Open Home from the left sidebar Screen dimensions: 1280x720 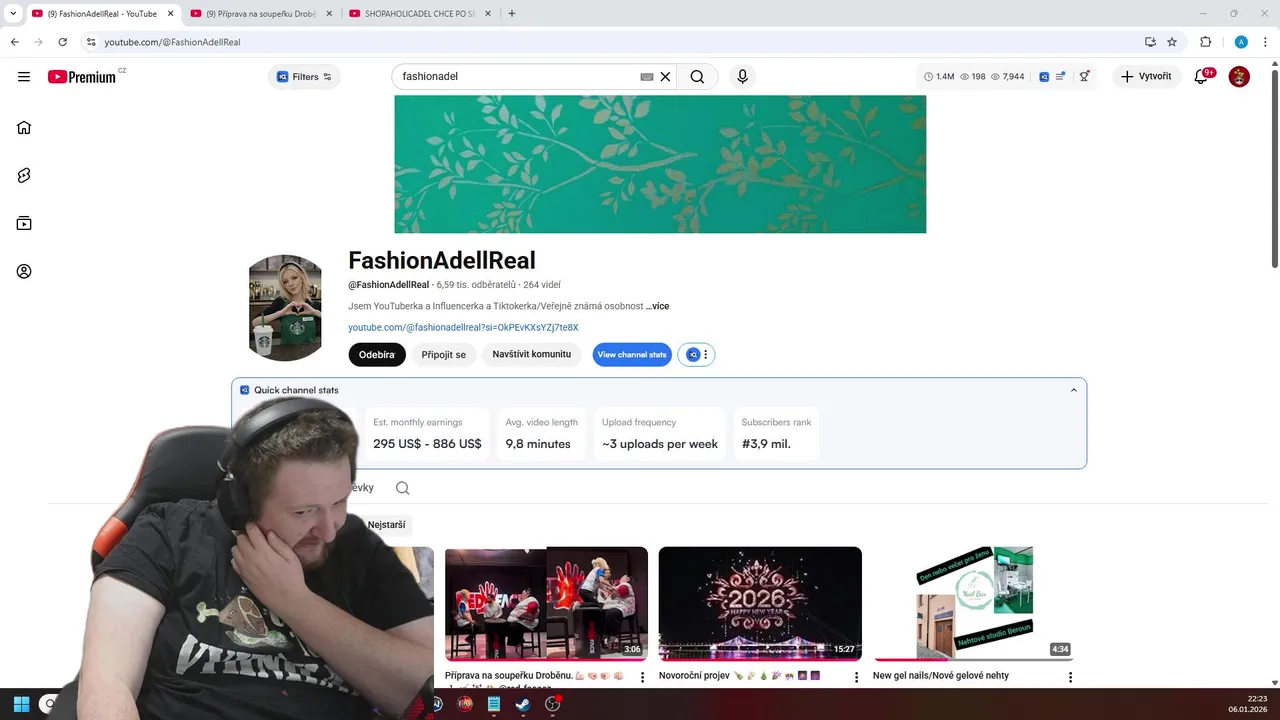[x=24, y=127]
